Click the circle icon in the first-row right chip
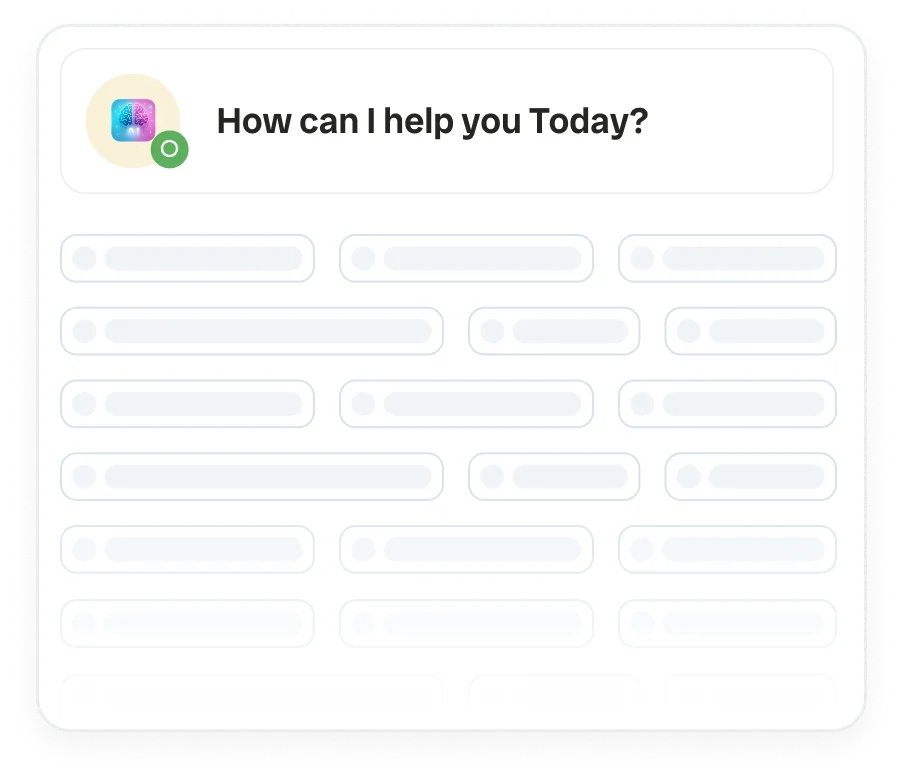The height and width of the screenshot is (780, 903). pyautogui.click(x=642, y=258)
